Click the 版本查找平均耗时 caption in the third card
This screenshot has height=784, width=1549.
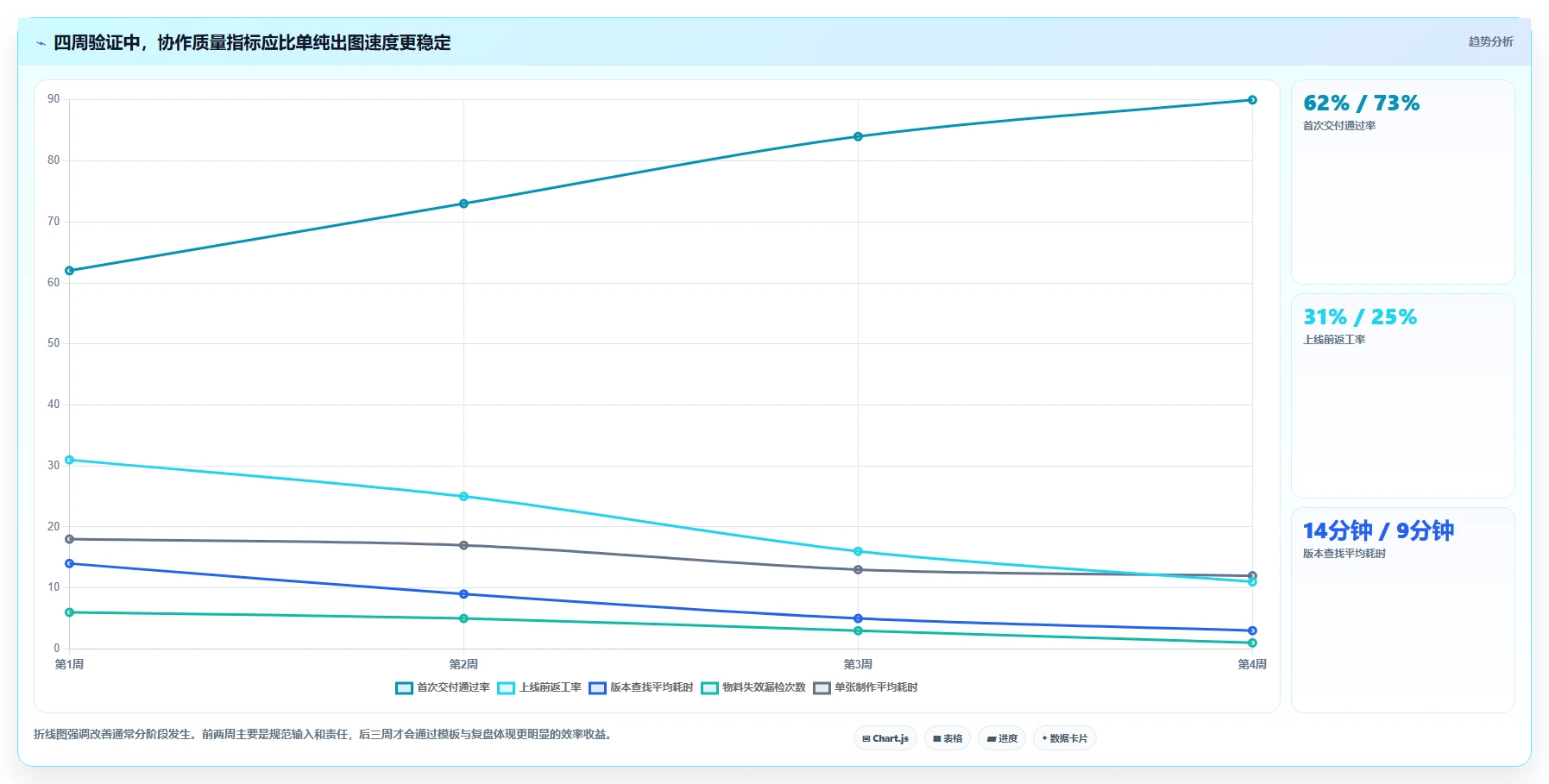1344,554
